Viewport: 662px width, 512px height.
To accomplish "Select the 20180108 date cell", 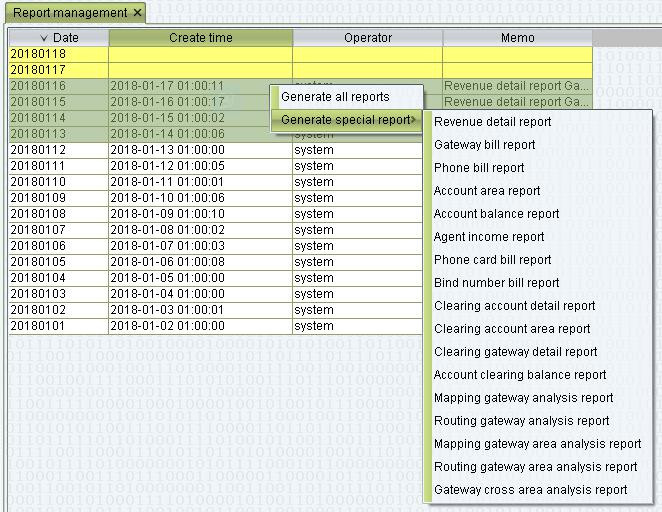I will click(59, 214).
